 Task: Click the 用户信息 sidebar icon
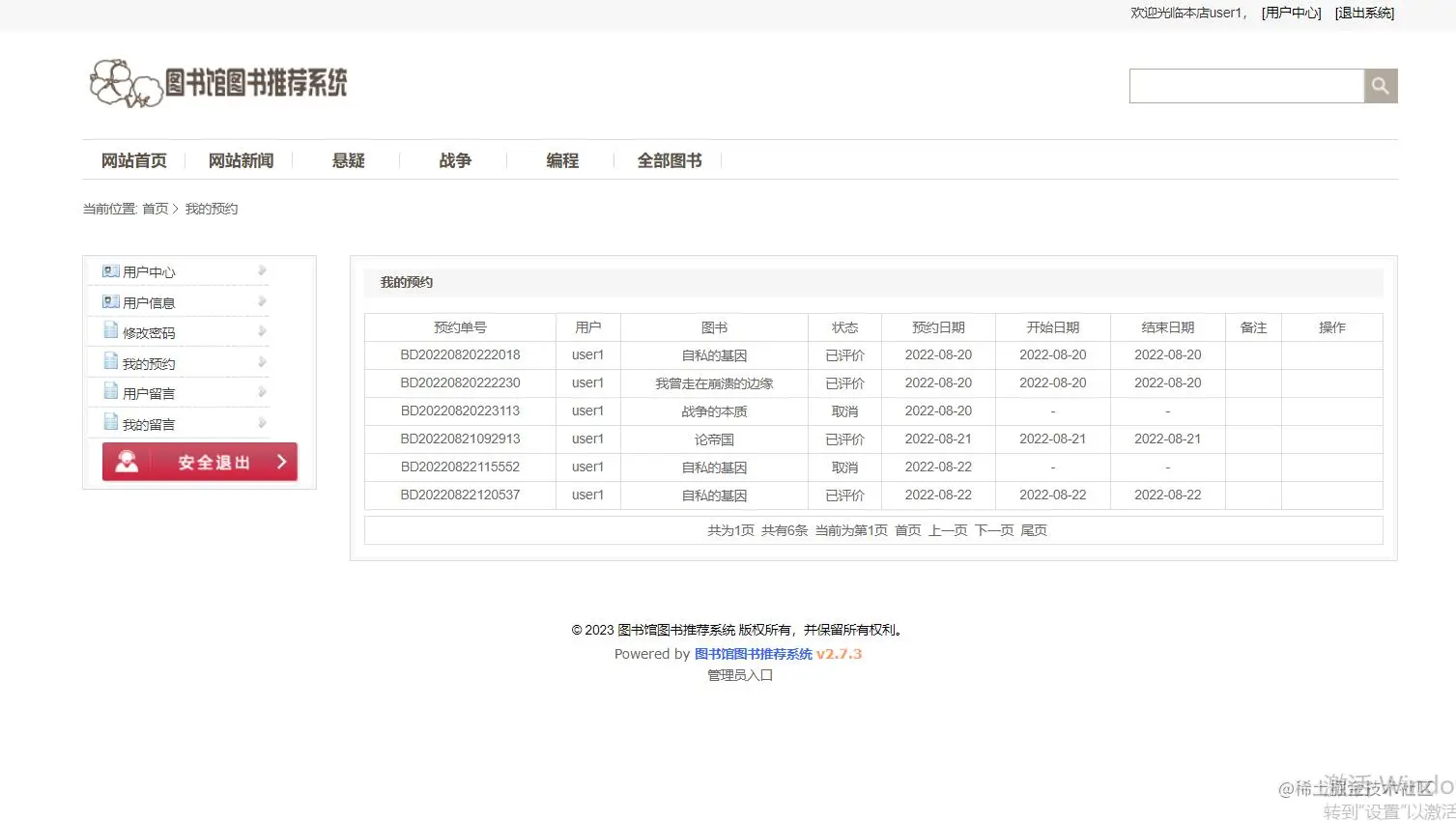pos(111,302)
